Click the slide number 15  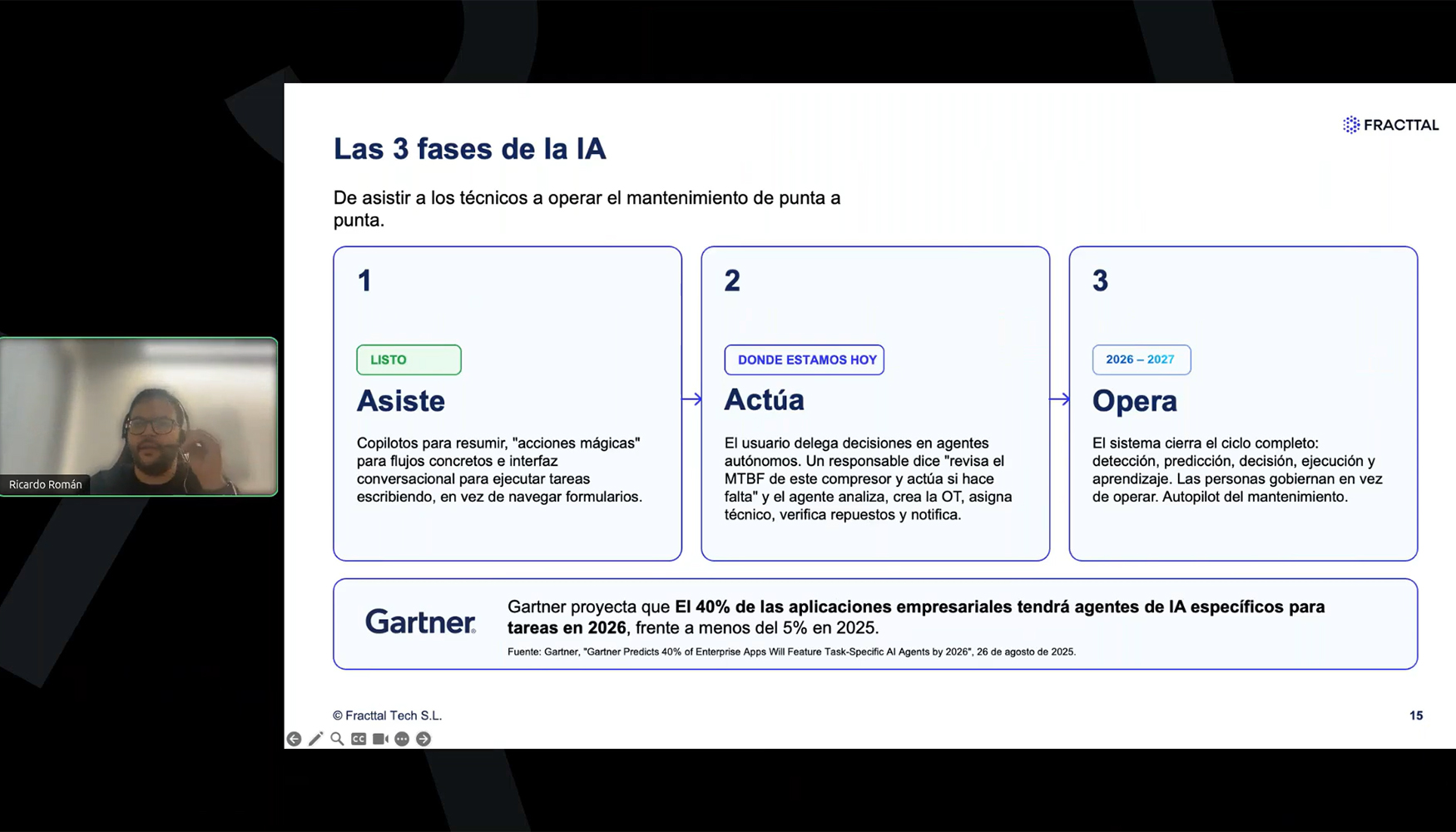coord(1416,716)
